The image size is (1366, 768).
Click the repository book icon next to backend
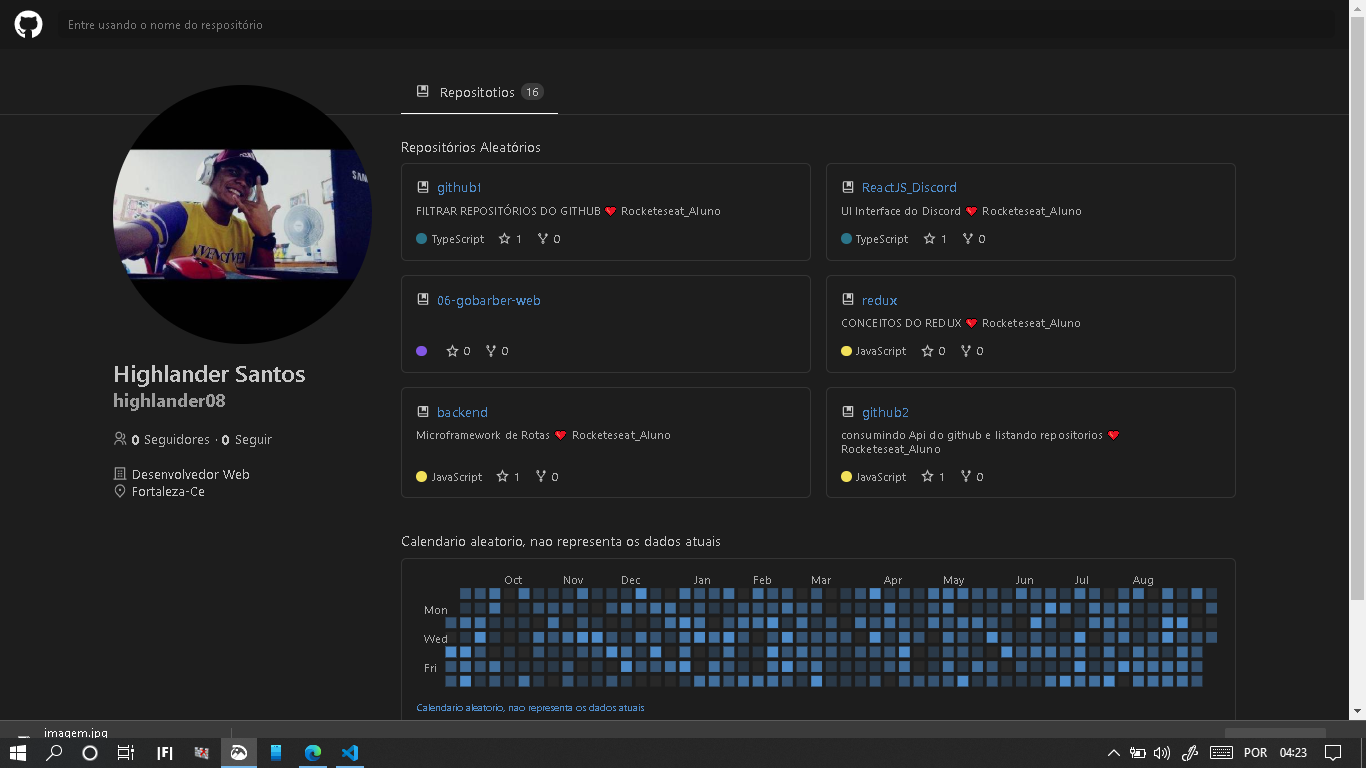422,411
